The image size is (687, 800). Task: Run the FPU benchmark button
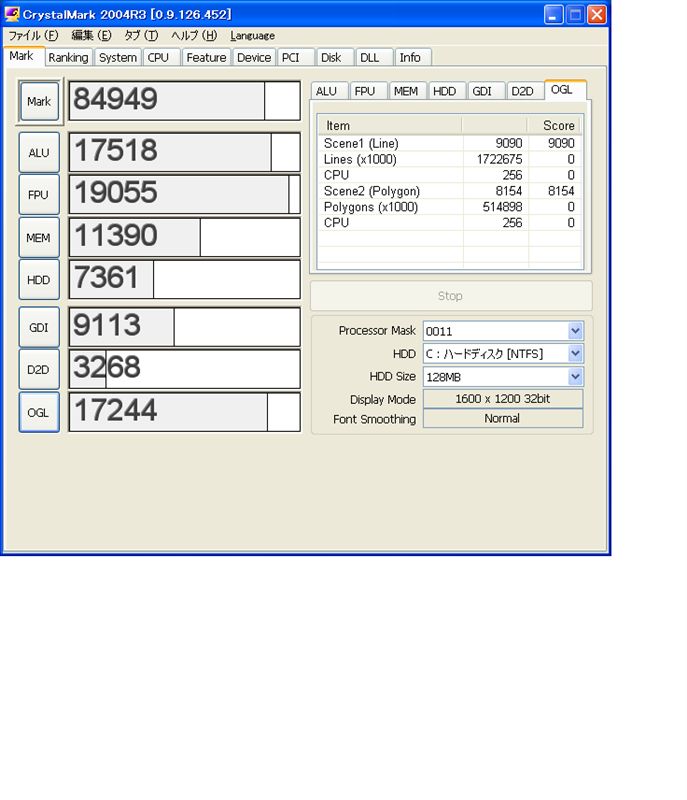click(x=39, y=194)
